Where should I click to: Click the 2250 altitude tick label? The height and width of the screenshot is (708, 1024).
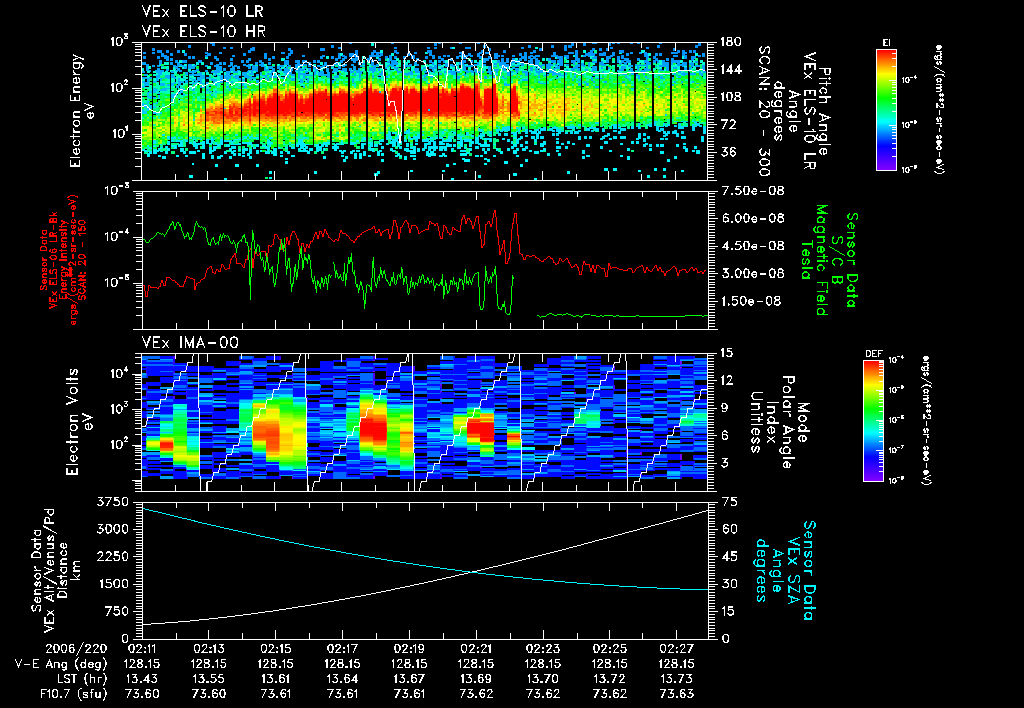pos(113,556)
